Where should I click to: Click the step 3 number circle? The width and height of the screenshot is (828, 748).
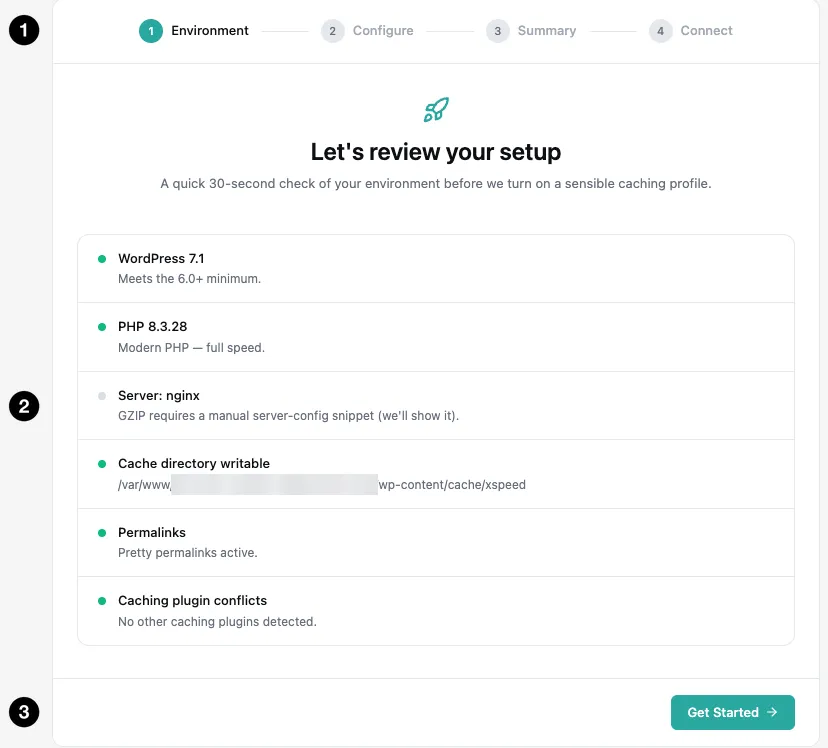pos(498,31)
